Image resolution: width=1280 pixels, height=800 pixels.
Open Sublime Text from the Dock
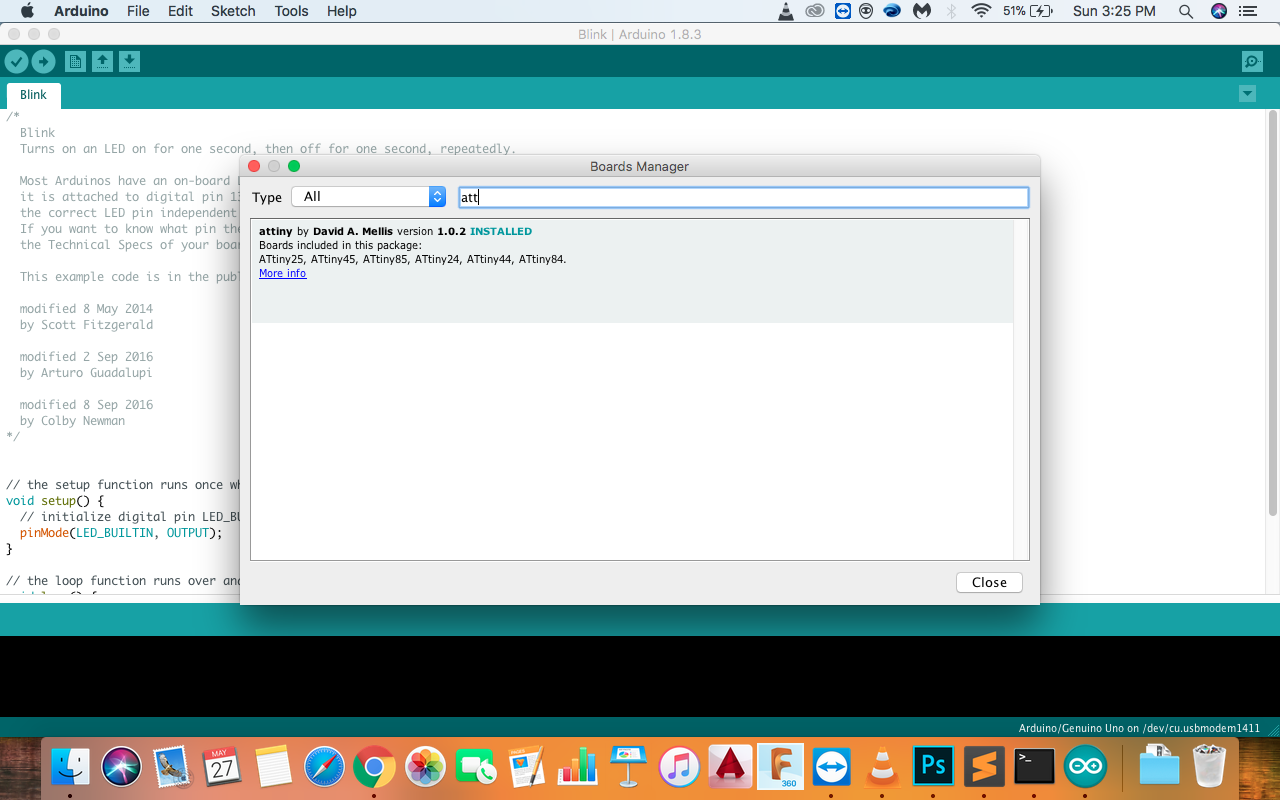tap(984, 768)
